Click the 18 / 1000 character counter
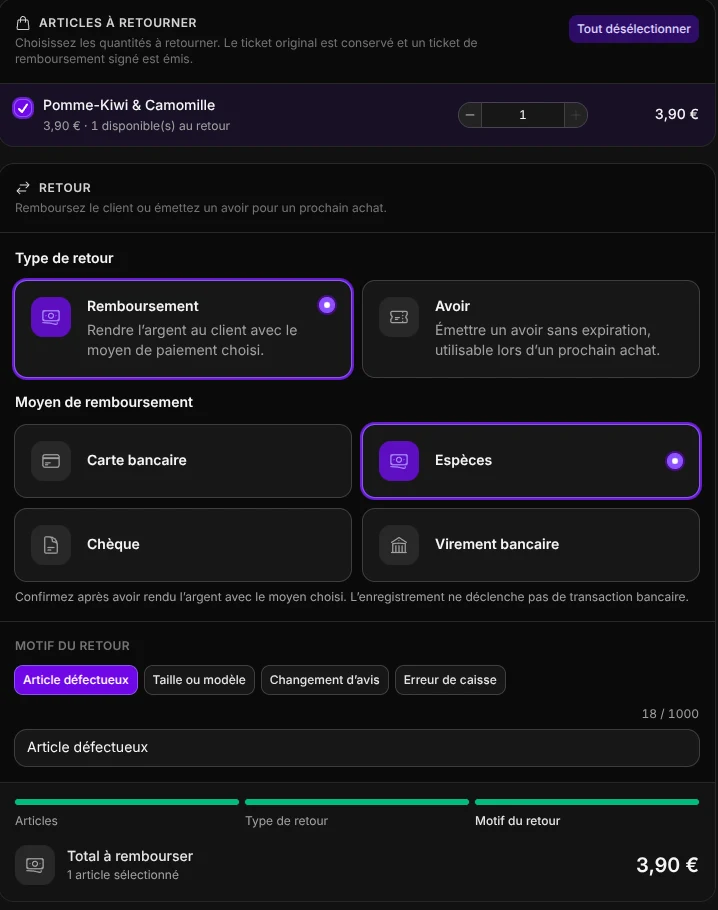Image resolution: width=718 pixels, height=910 pixels. (x=670, y=714)
